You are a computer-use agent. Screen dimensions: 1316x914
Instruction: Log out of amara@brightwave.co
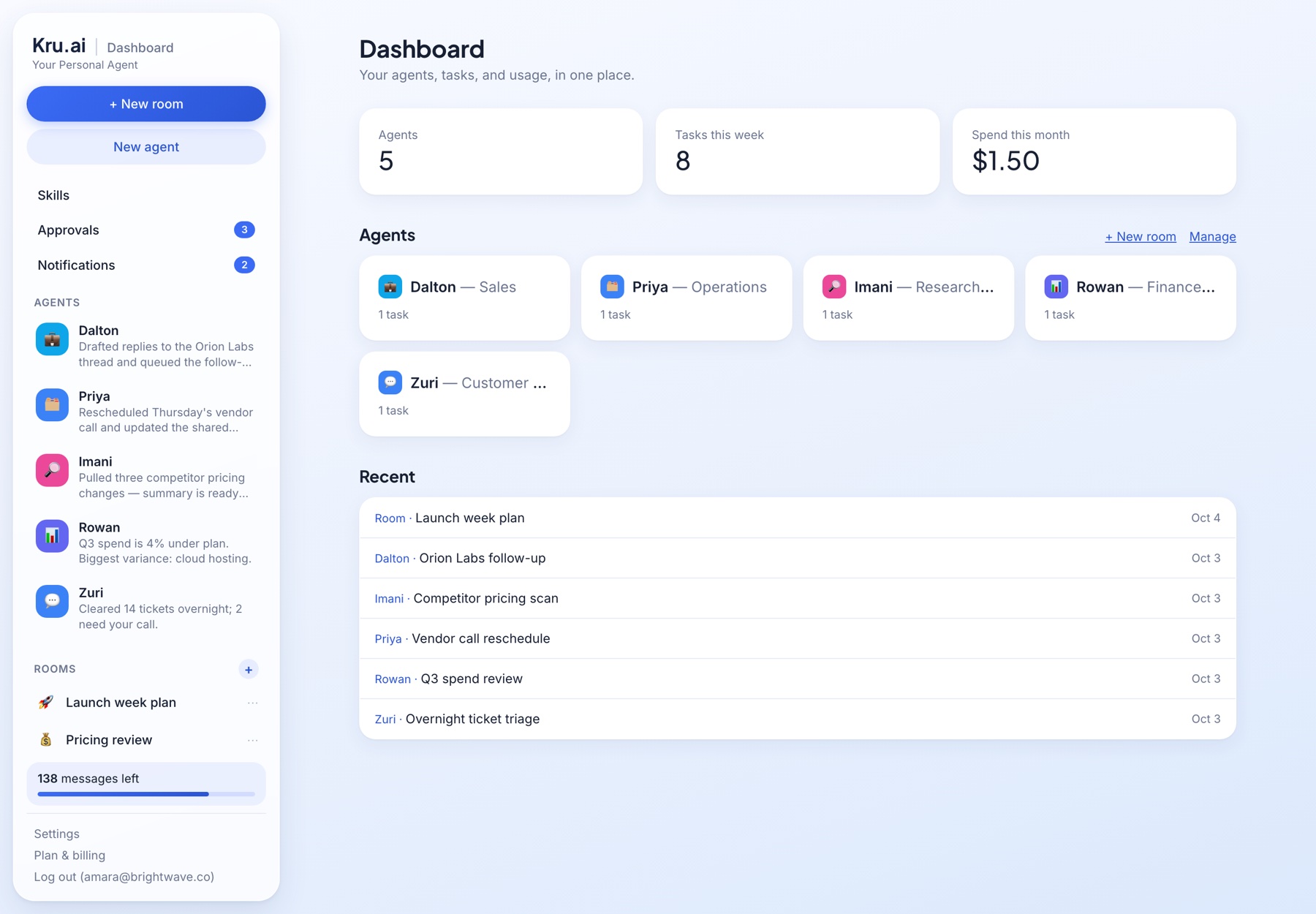[124, 877]
